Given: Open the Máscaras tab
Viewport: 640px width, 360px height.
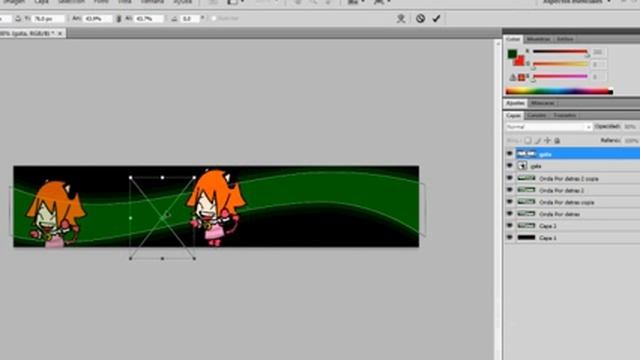Looking at the screenshot, I should click(542, 103).
